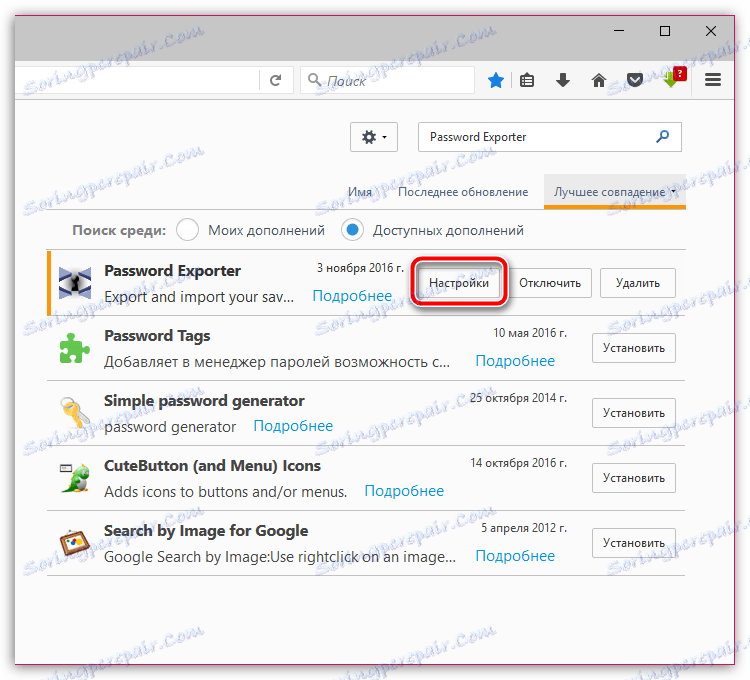Image resolution: width=750 pixels, height=680 pixels.
Task: Click the Password Tags puzzle icon
Action: pos(75,348)
